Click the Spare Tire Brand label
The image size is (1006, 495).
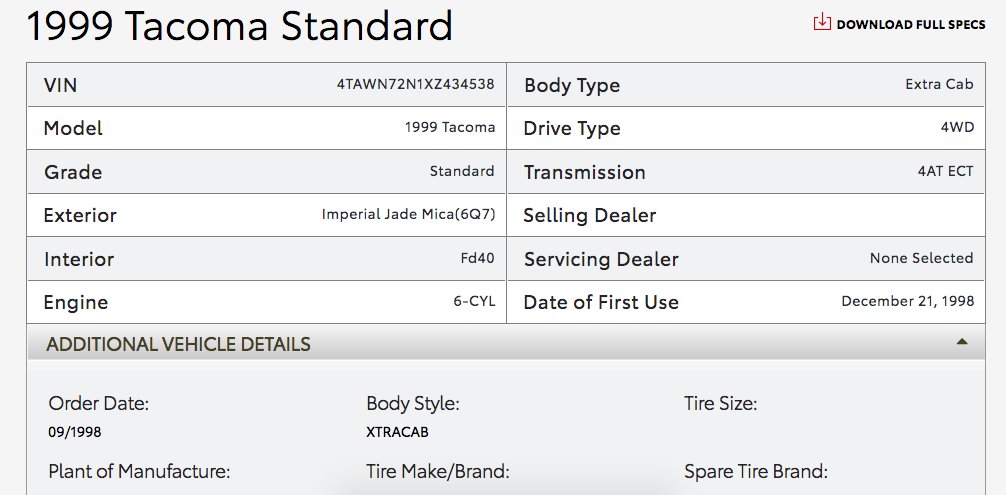pos(756,472)
